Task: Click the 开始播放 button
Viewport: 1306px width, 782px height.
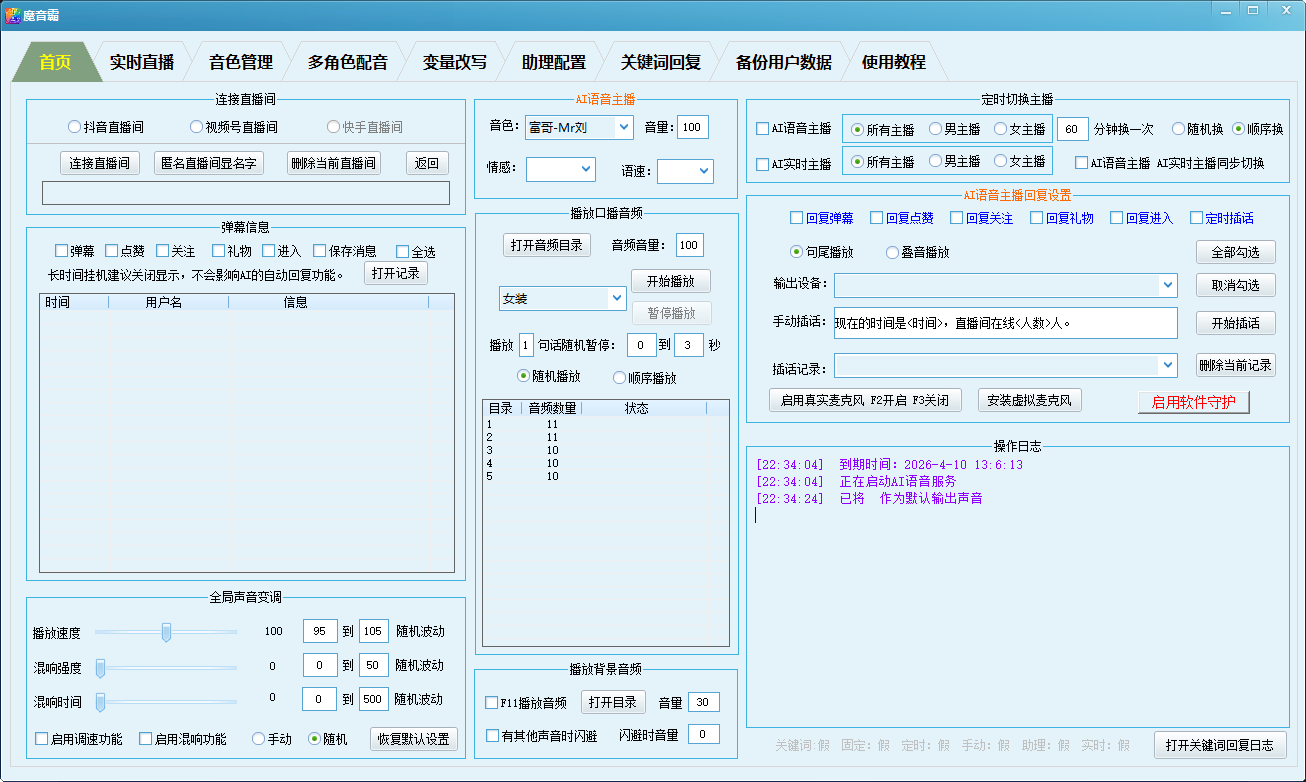Action: [x=670, y=281]
